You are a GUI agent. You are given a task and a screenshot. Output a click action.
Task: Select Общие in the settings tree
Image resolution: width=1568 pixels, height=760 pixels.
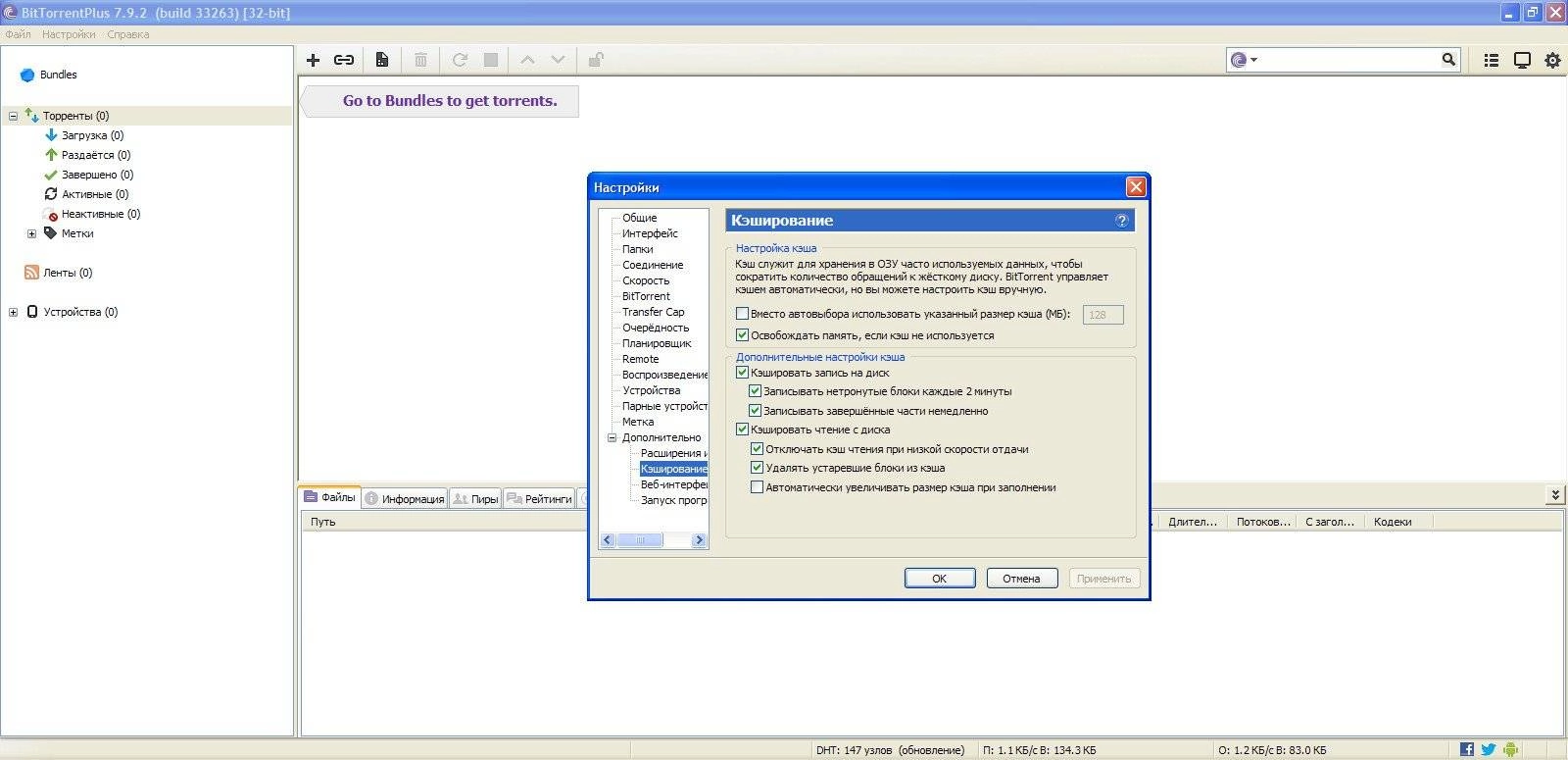[640, 218]
